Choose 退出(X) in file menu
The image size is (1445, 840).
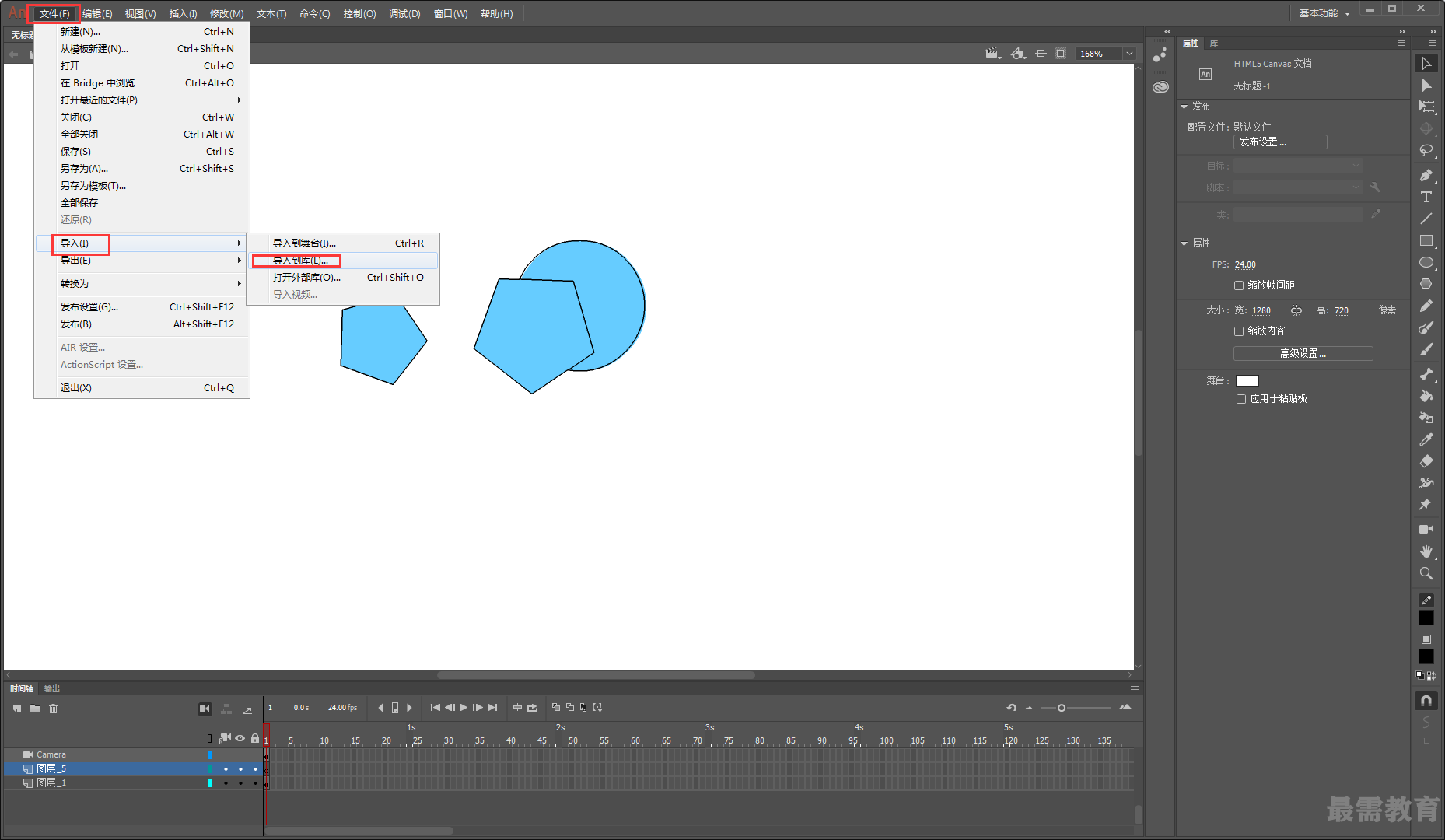click(x=142, y=388)
